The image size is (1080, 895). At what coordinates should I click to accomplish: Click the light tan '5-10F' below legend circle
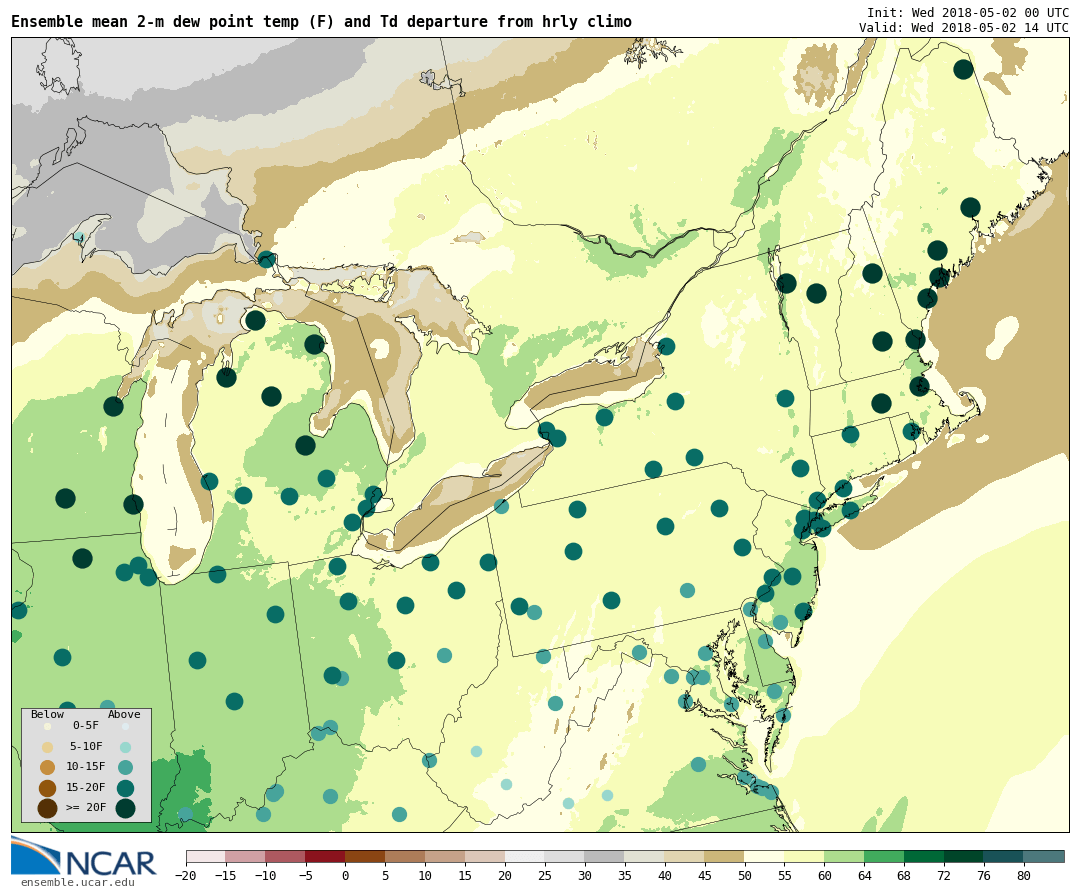tap(48, 747)
